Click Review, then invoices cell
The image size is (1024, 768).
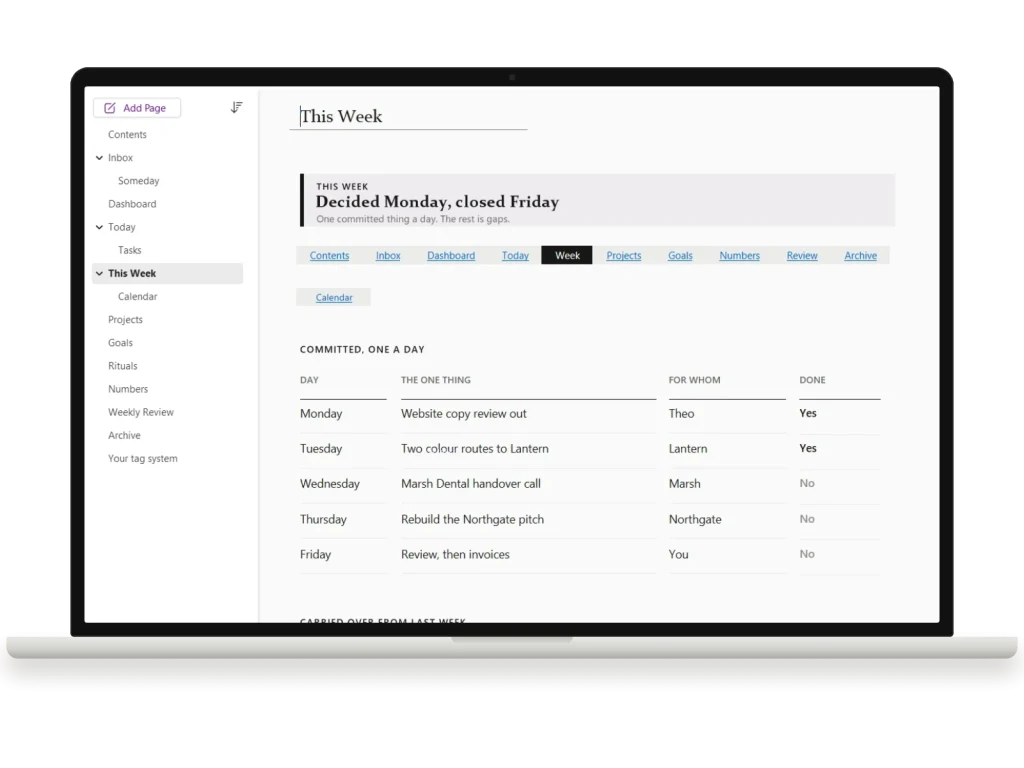point(455,554)
